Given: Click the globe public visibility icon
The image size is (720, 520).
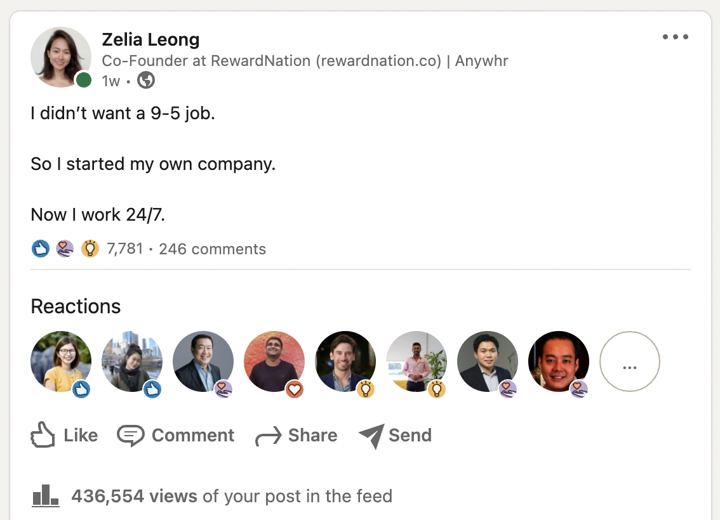Looking at the screenshot, I should click(146, 80).
